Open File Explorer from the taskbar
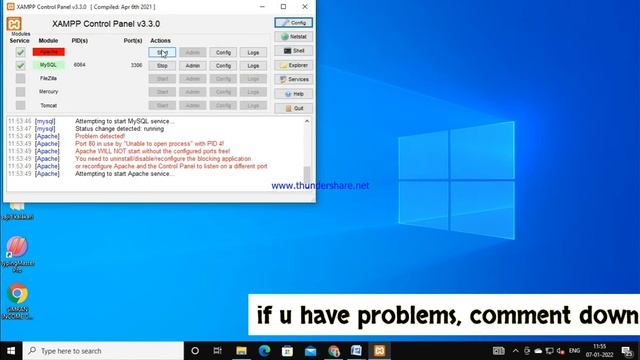Viewport: 640px width, 360px height. point(241,351)
